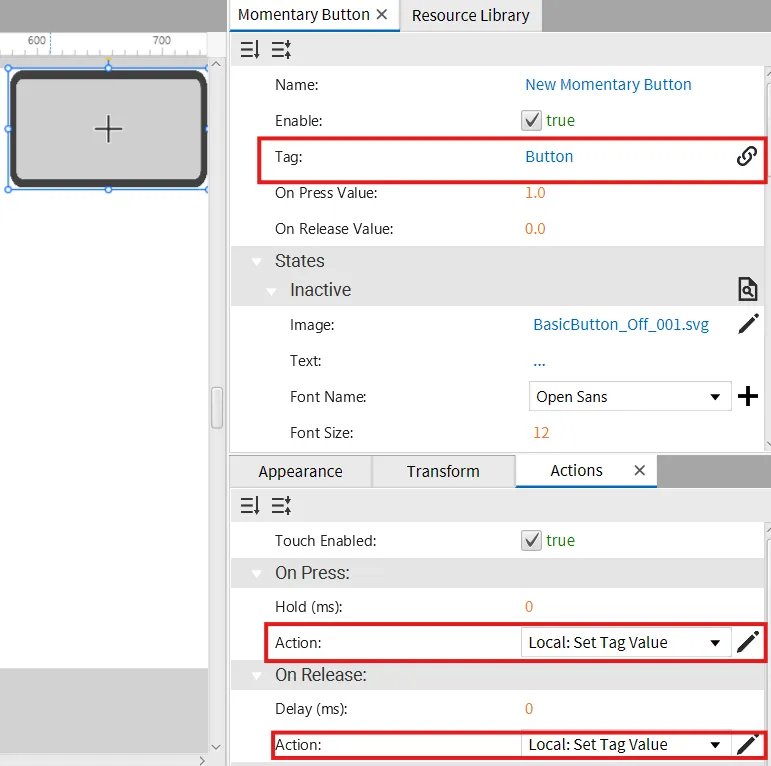Screen dimensions: 771x766
Task: Add a font with the plus icon
Action: pos(748,397)
